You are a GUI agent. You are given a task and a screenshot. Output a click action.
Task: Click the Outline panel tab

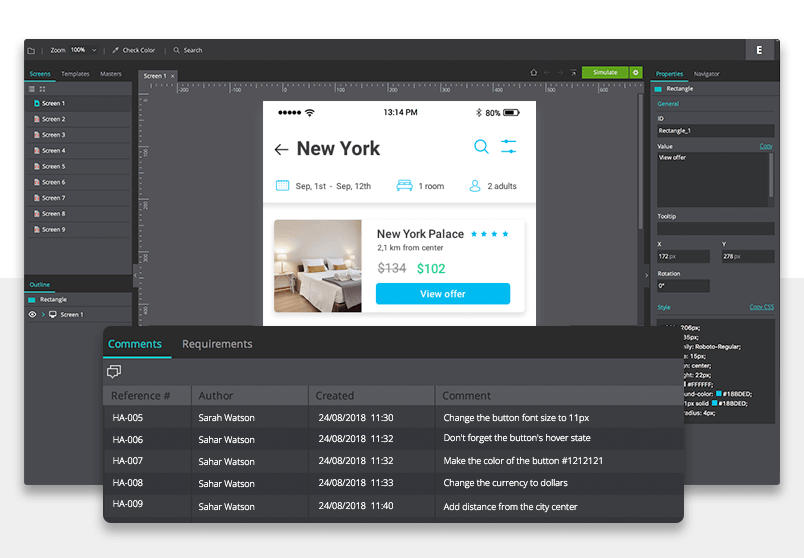39,285
